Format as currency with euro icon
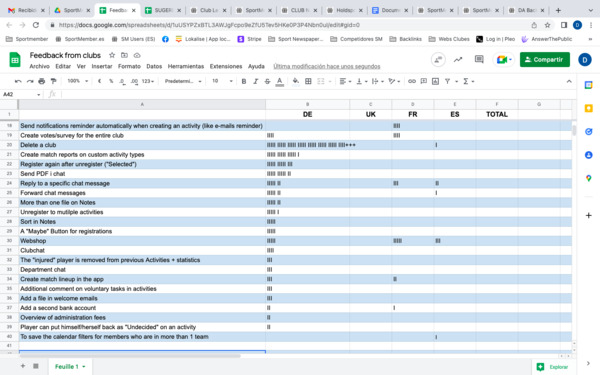 coord(99,81)
